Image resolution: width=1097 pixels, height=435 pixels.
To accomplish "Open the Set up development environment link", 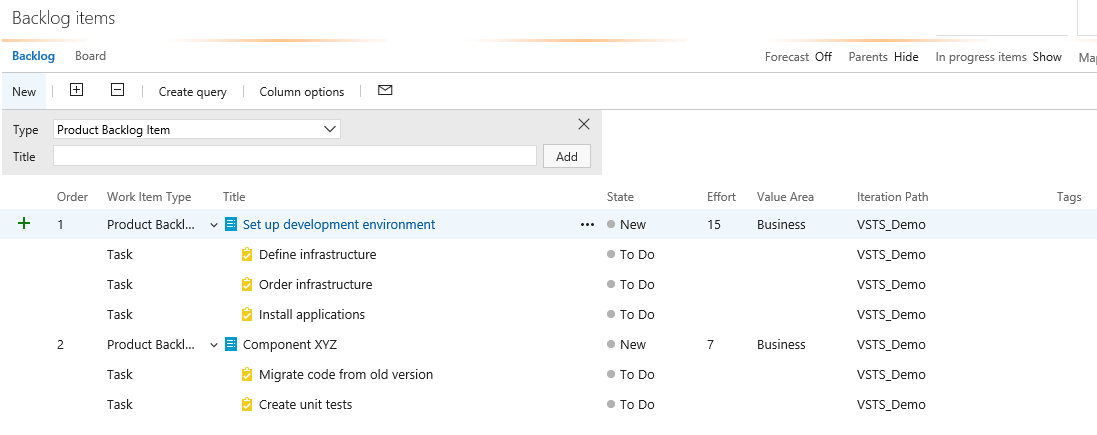I will click(x=339, y=224).
